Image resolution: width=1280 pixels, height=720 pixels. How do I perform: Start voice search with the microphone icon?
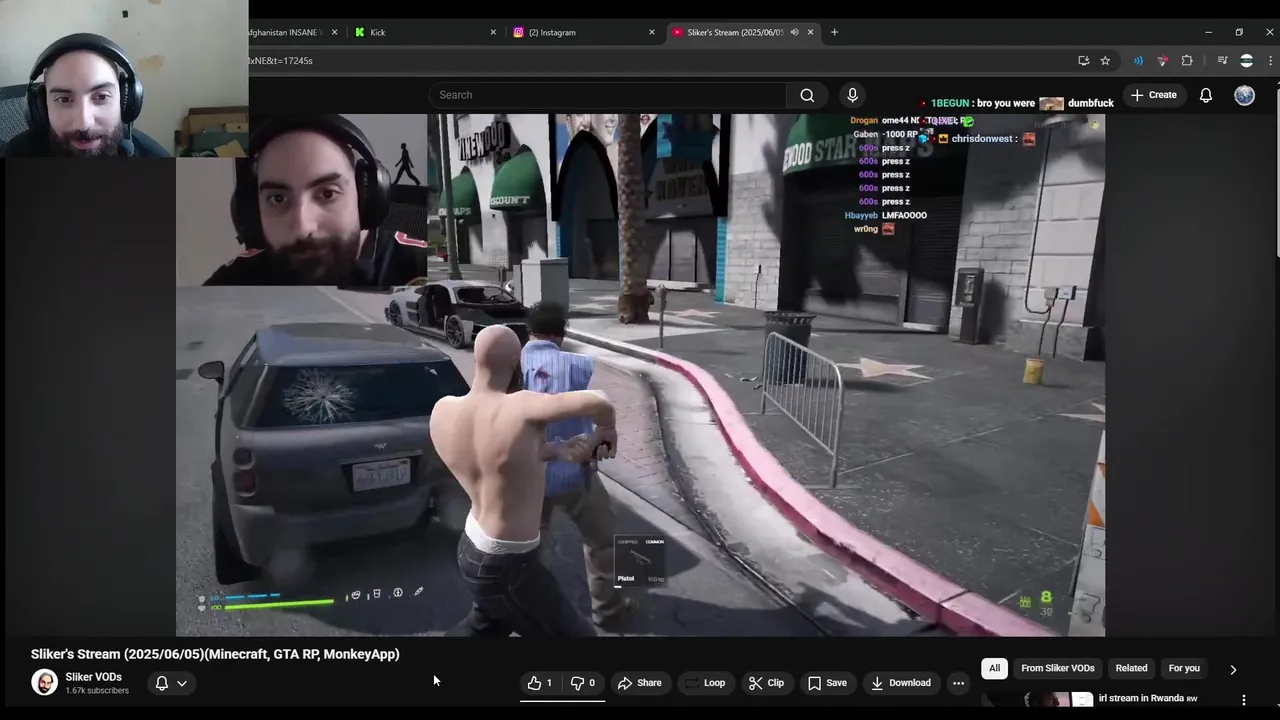click(x=852, y=95)
